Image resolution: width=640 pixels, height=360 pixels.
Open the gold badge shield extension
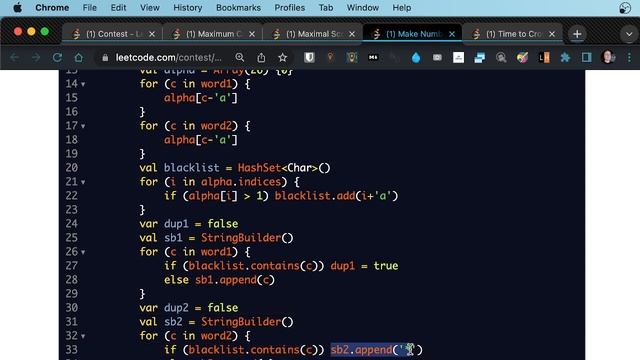[x=352, y=58]
